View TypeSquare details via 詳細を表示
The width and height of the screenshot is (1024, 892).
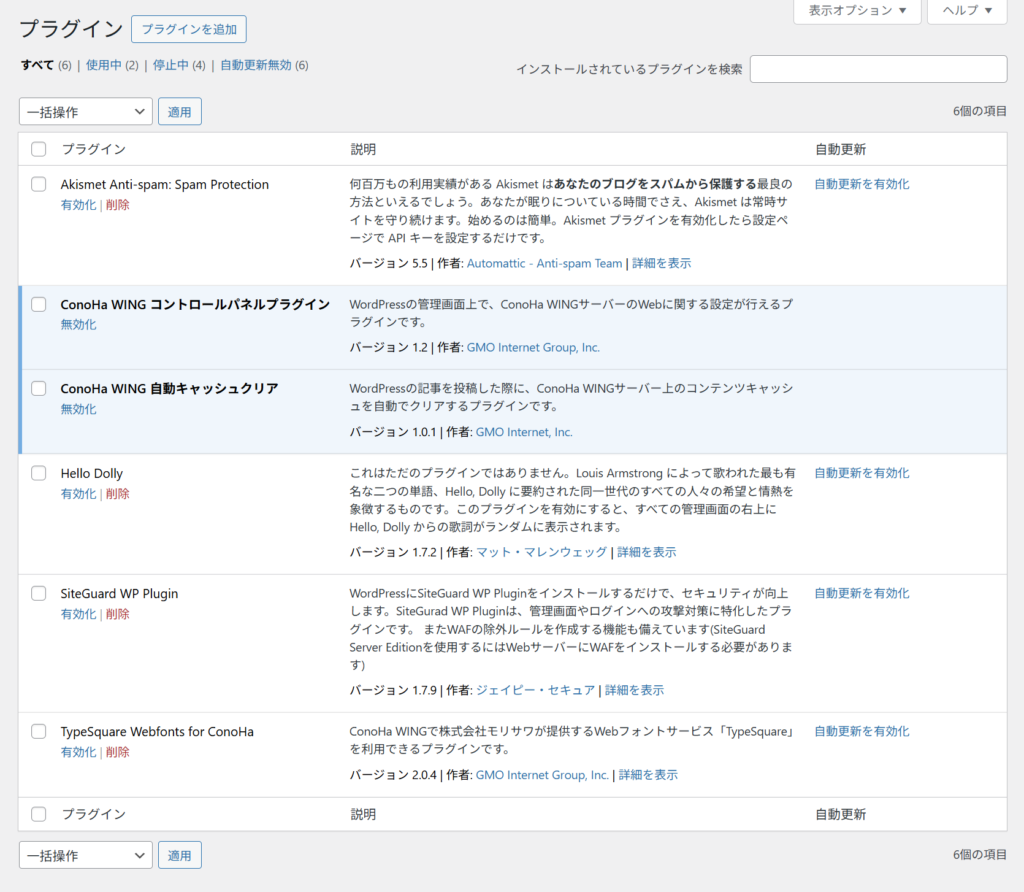648,775
